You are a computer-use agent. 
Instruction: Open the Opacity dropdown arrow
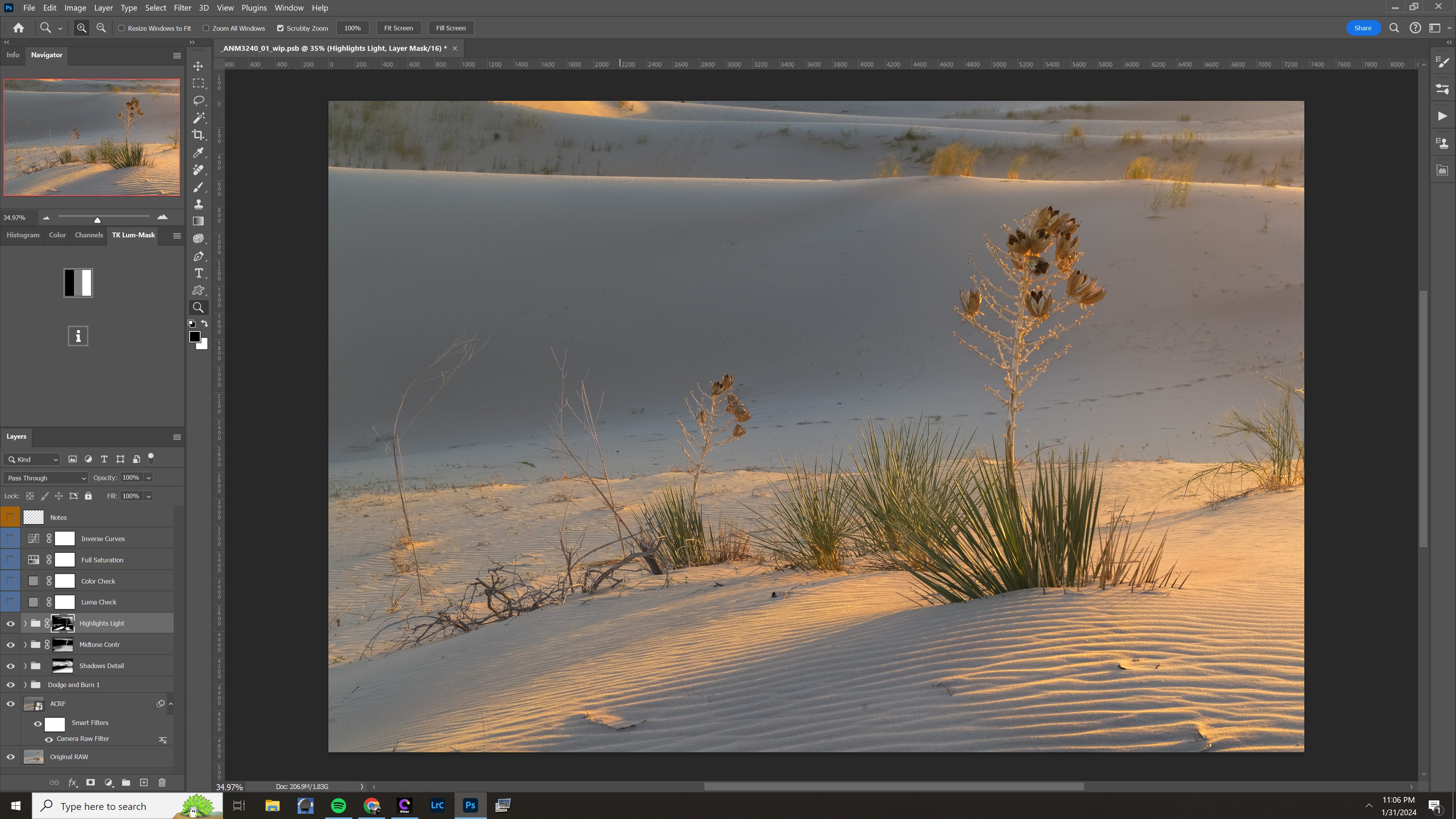pos(149,478)
